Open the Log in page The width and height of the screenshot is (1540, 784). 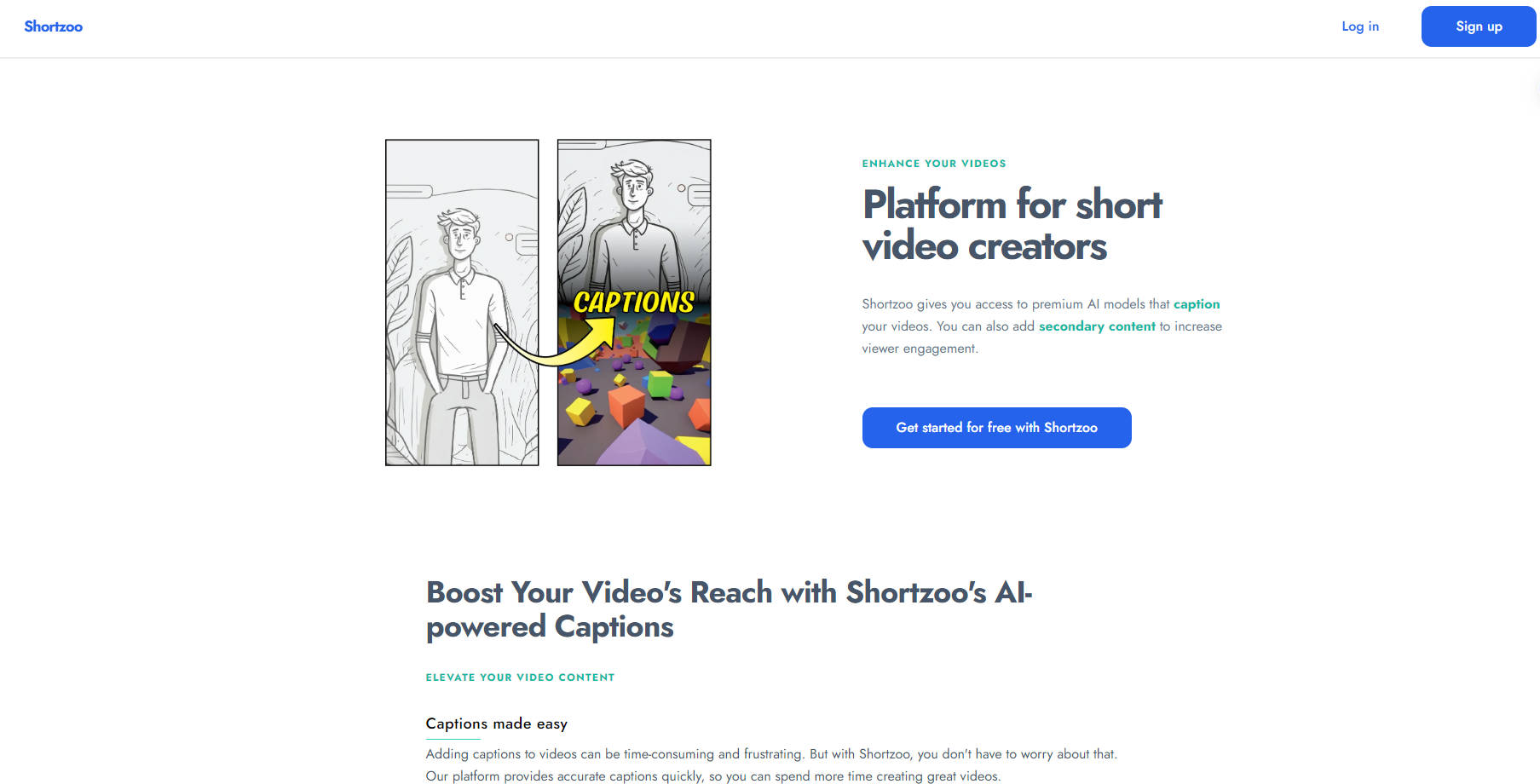[x=1360, y=26]
